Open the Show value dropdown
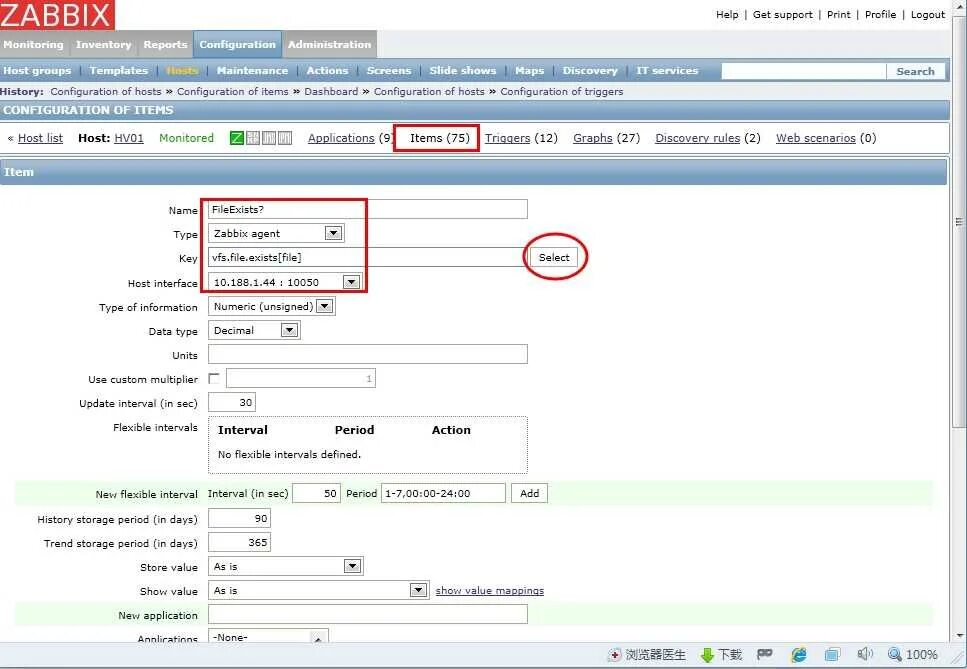Image resolution: width=967 pixels, height=669 pixels. [x=319, y=590]
